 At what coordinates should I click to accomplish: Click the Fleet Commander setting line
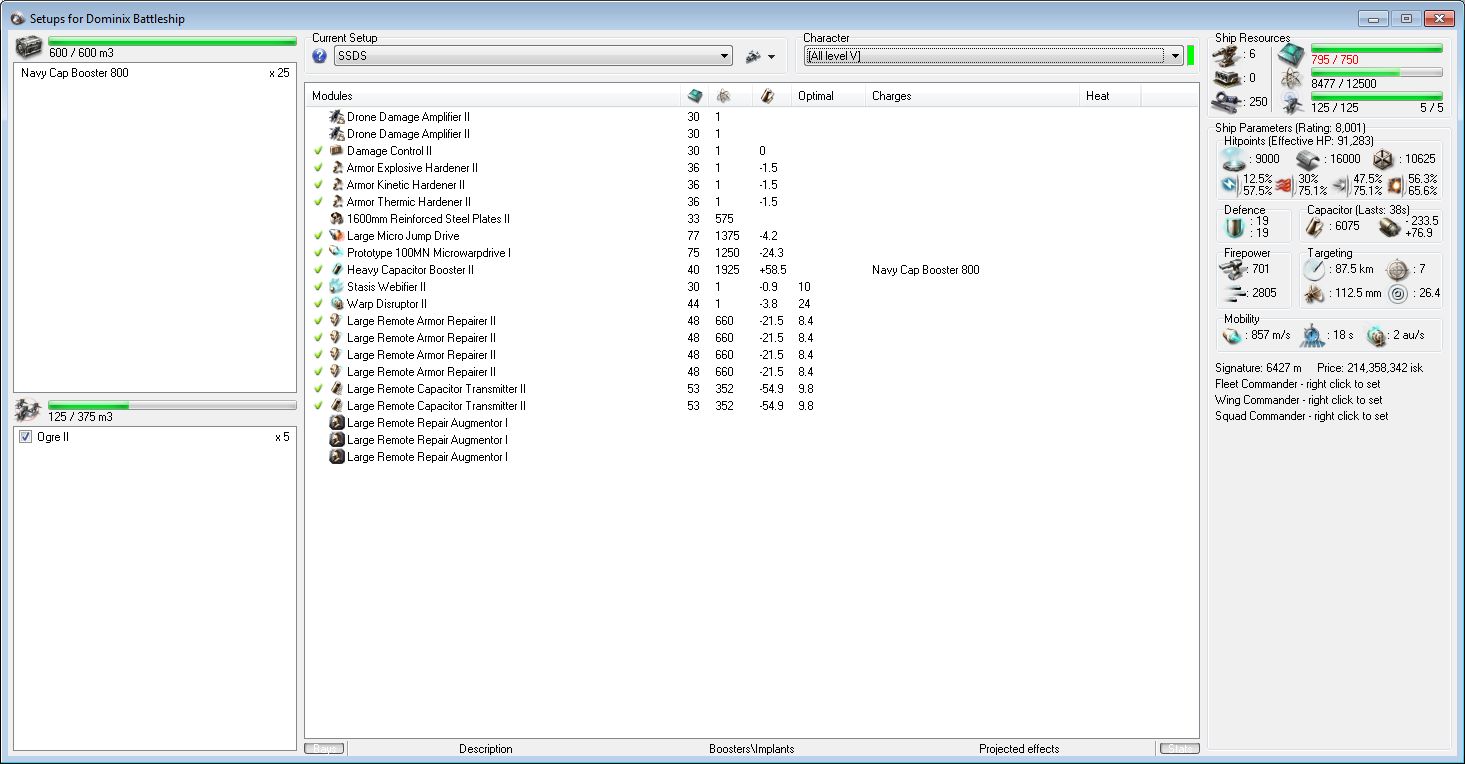click(1298, 384)
